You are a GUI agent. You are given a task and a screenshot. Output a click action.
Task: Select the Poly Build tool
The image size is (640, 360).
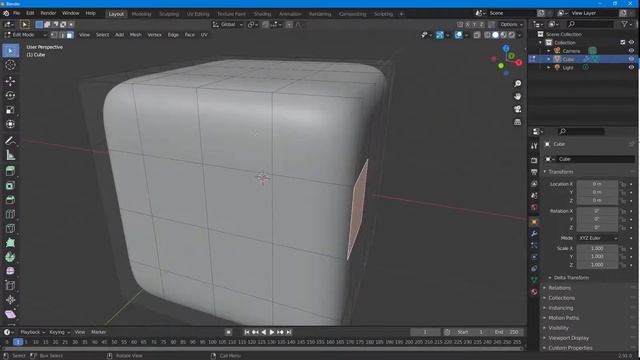point(10,243)
